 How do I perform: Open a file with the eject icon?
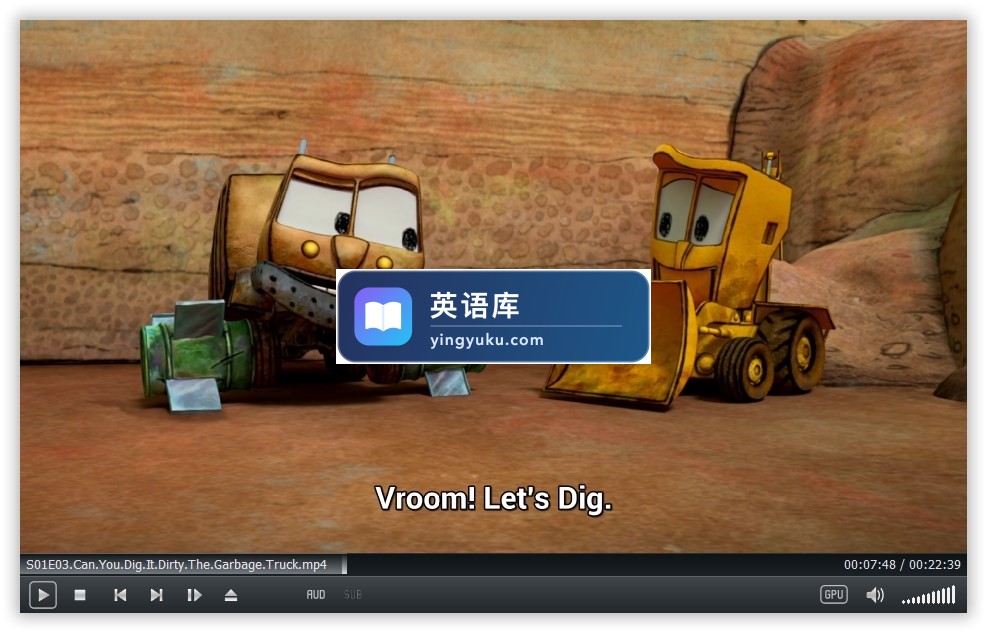click(x=231, y=595)
